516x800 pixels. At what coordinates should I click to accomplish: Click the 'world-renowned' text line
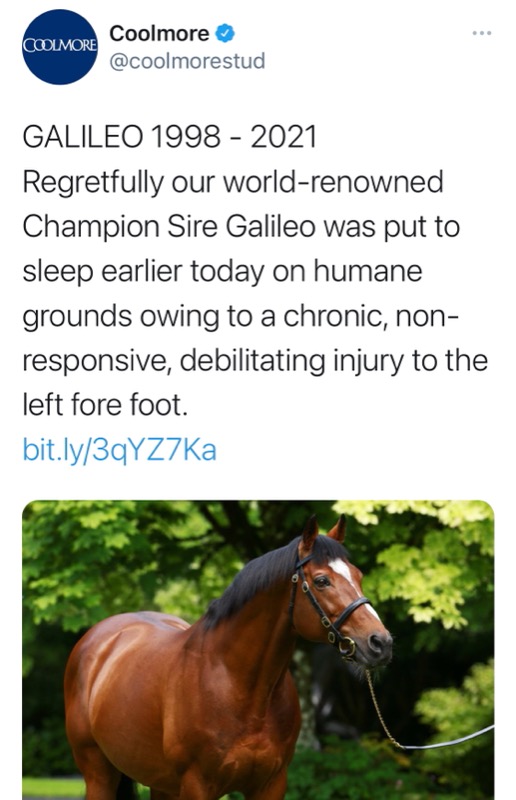233,182
